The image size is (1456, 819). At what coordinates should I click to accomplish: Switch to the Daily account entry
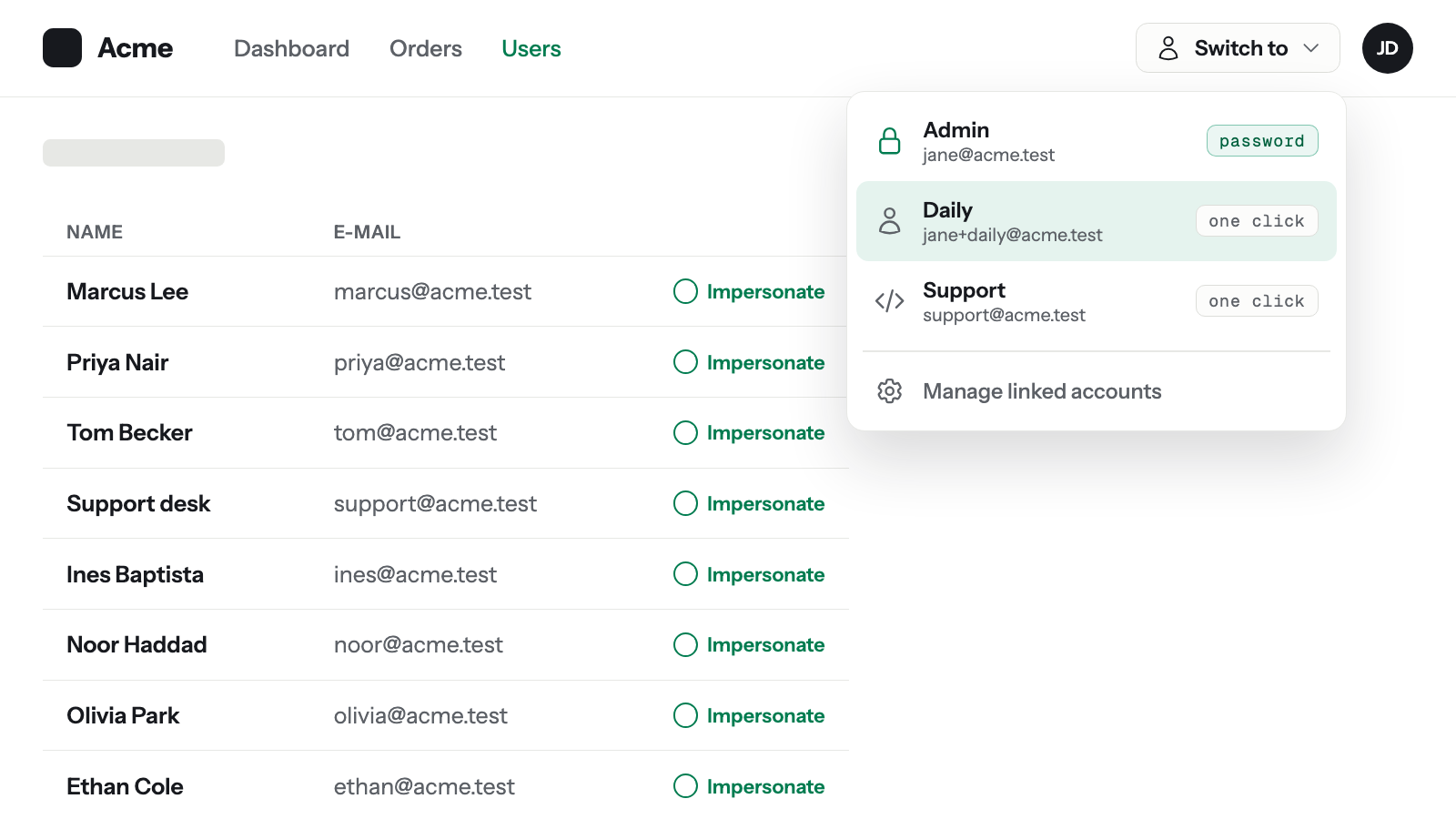[1096, 221]
